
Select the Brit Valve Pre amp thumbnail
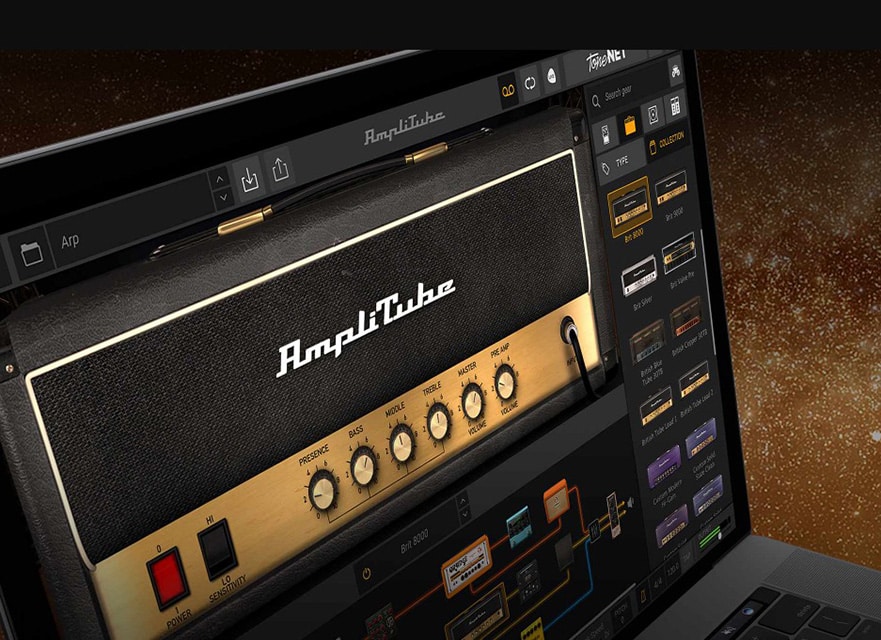pyautogui.click(x=679, y=254)
